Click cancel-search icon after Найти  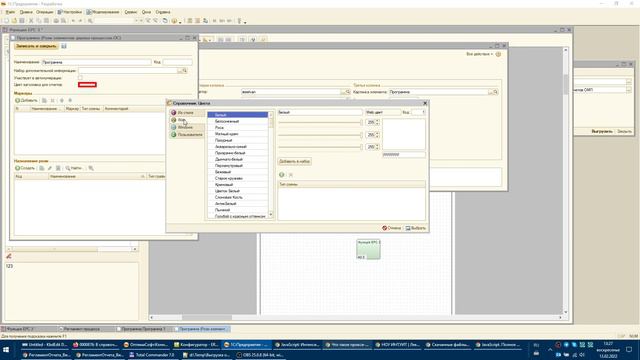coord(91,168)
